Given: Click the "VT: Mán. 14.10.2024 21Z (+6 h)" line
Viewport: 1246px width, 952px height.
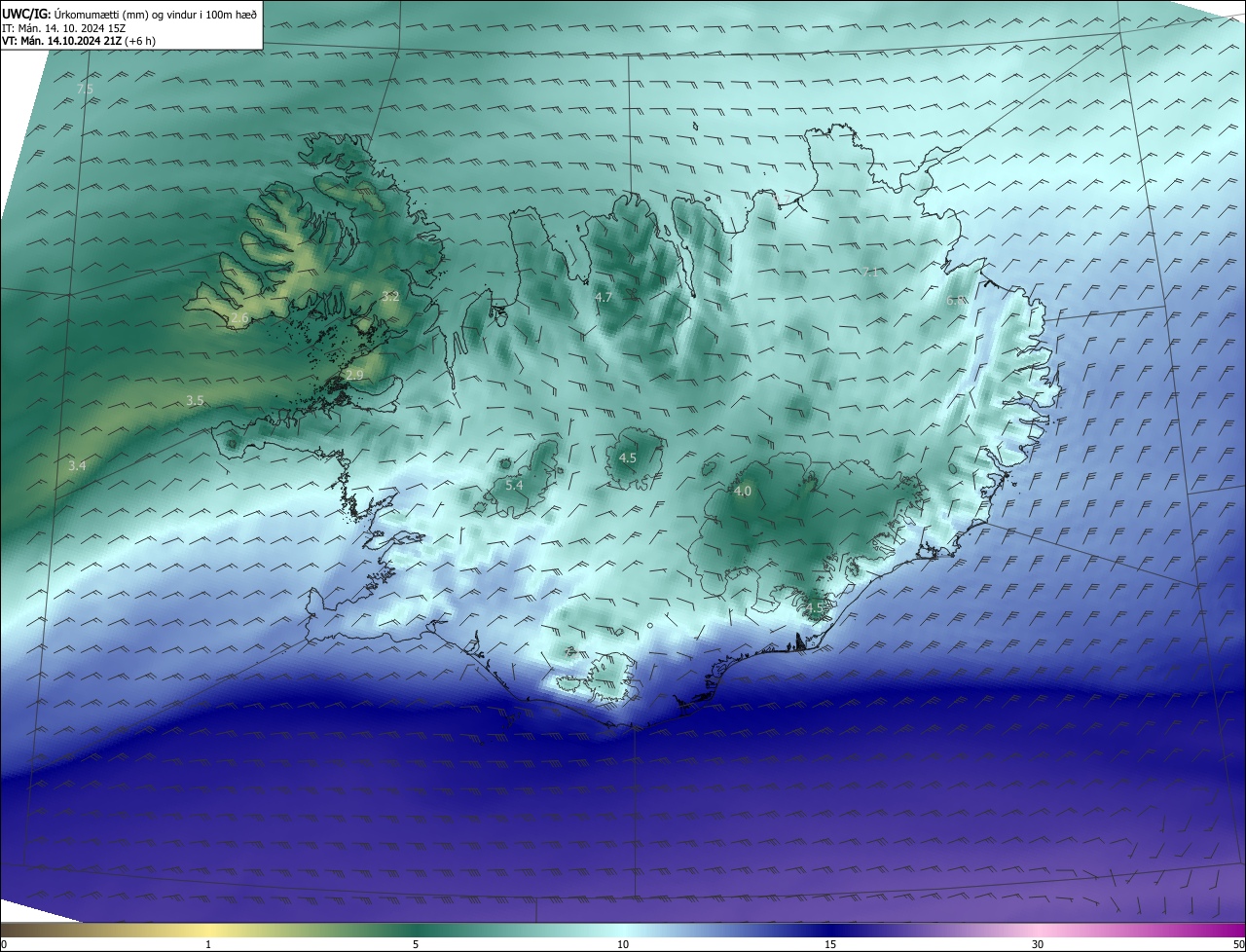Looking at the screenshot, I should click(79, 41).
